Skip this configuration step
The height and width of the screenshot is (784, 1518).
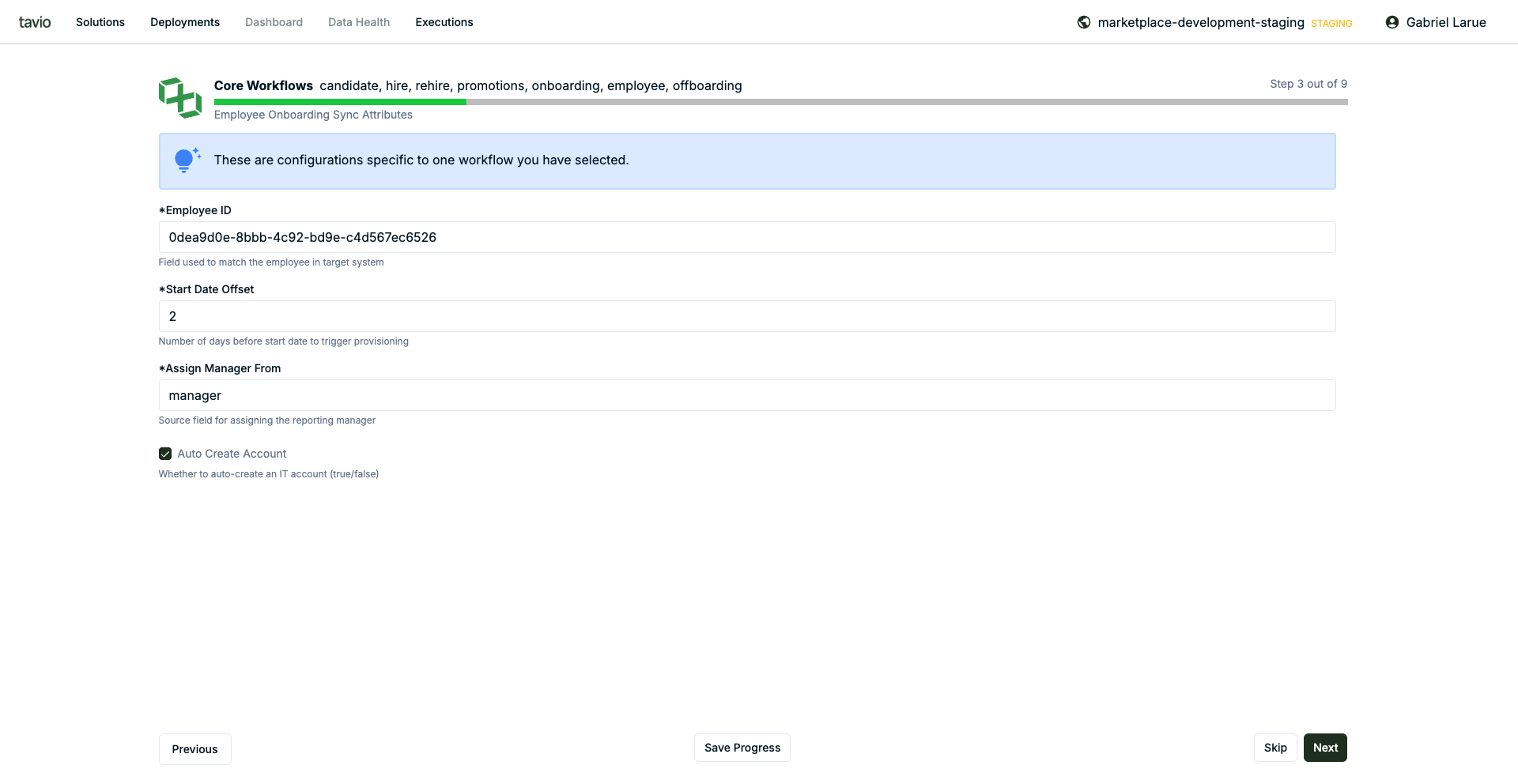point(1275,748)
